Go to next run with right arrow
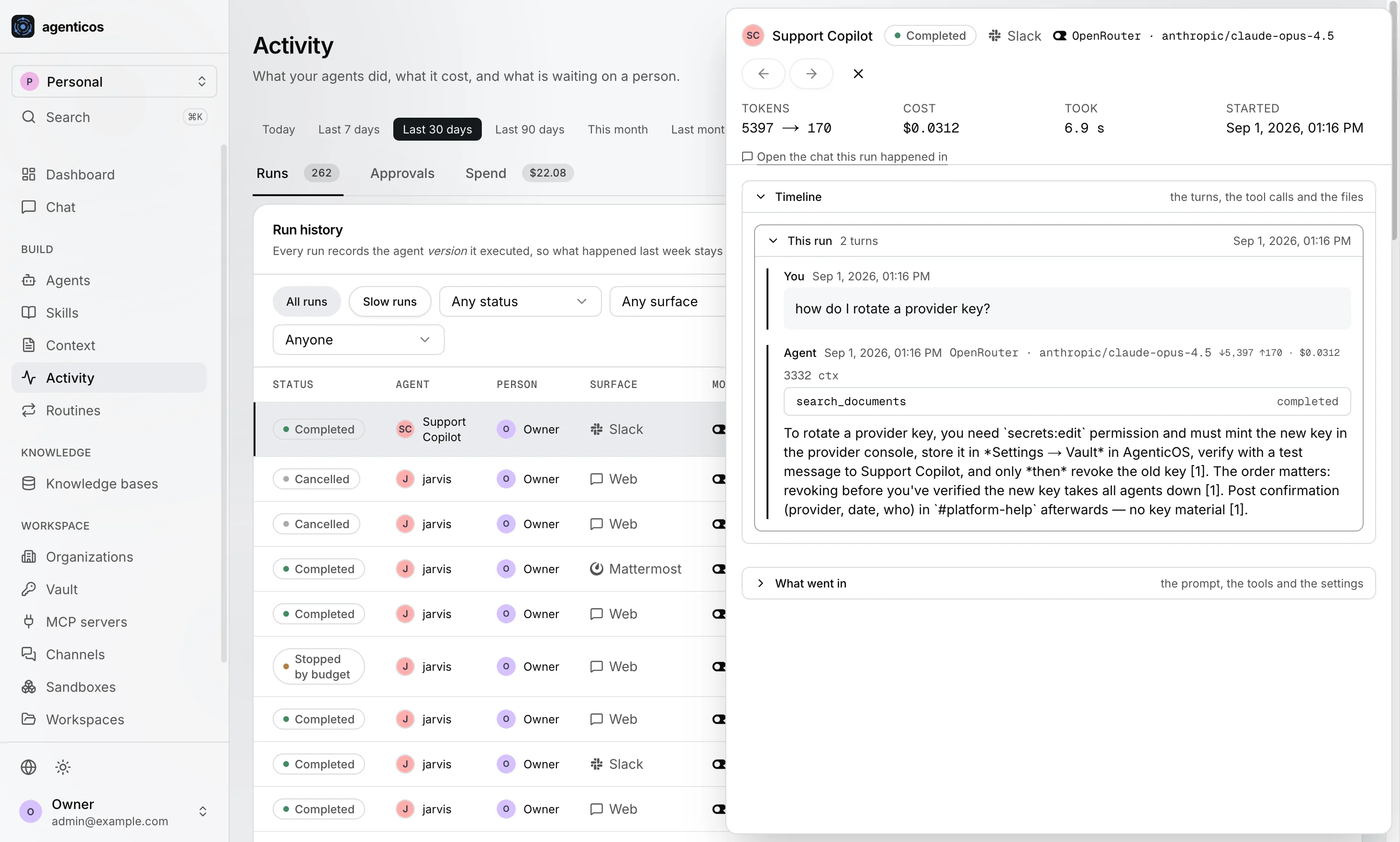 [811, 74]
